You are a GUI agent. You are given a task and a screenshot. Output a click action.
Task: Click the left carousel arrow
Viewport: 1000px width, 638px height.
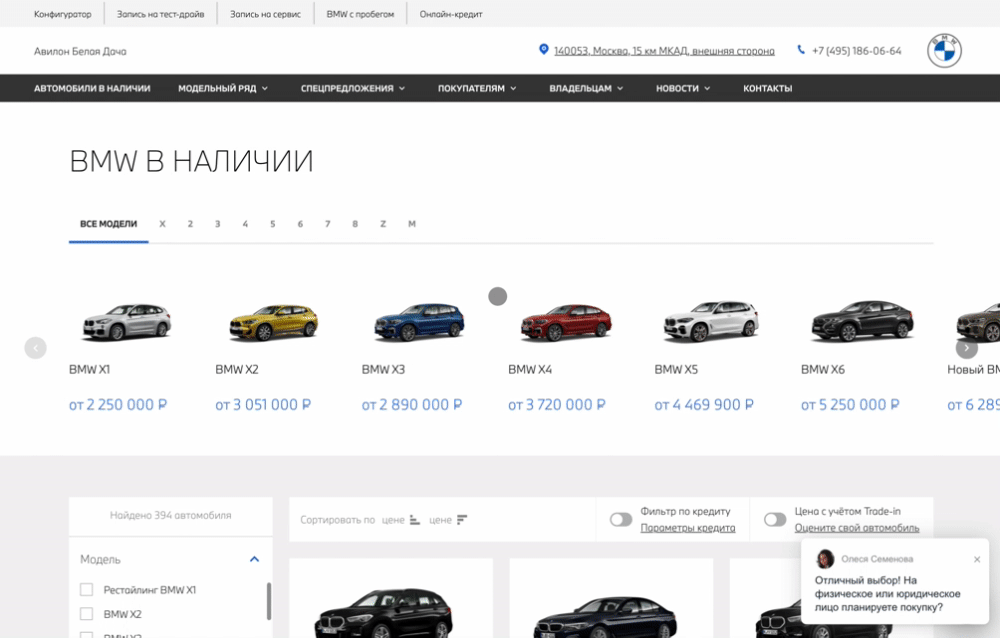coord(35,348)
